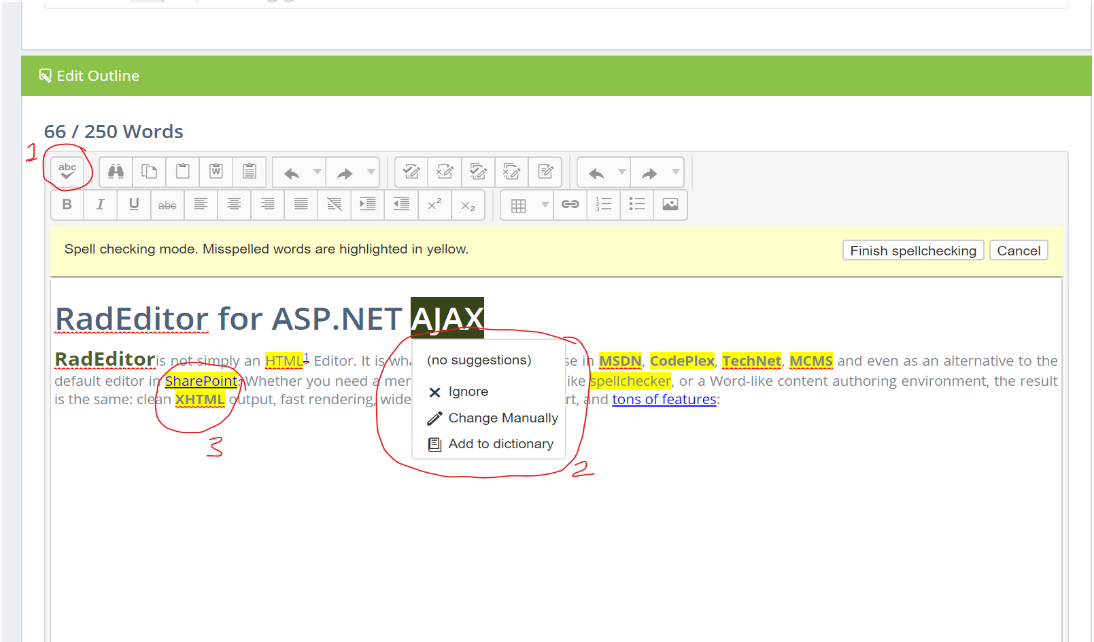Cancel spell checking mode
This screenshot has height=642, width=1094.
[x=1019, y=251]
